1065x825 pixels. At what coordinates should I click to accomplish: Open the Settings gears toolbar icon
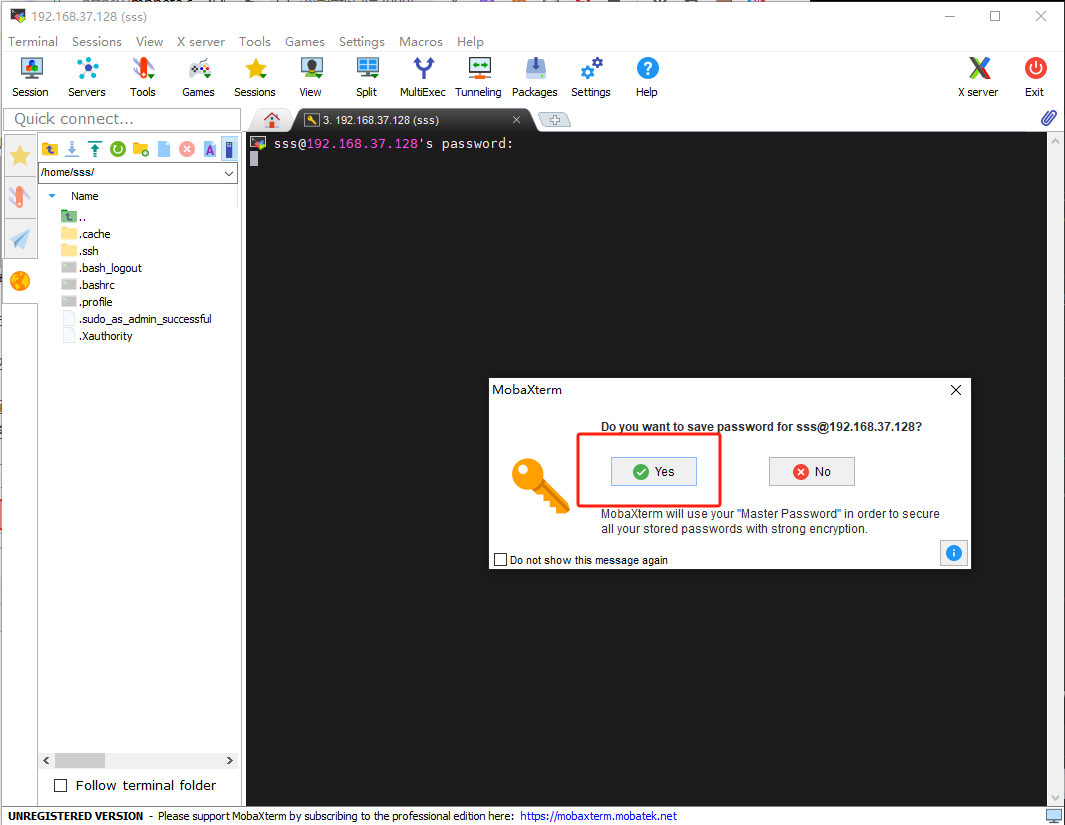pyautogui.click(x=591, y=77)
